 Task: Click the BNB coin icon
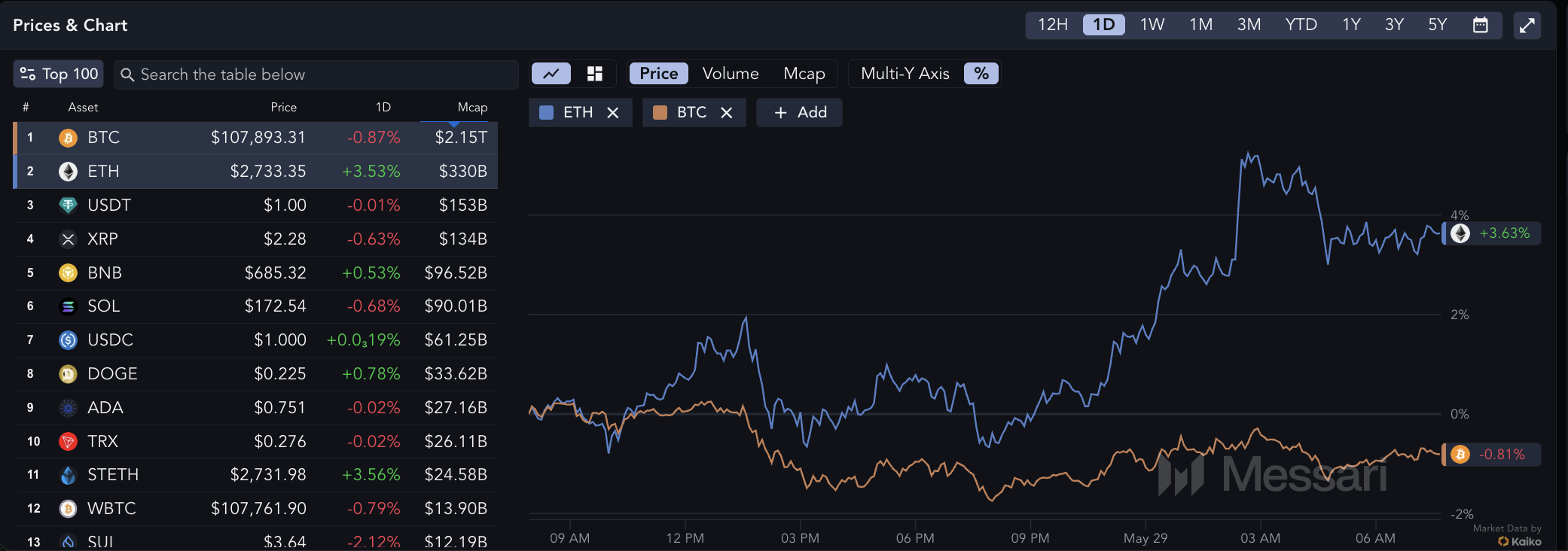(x=68, y=272)
